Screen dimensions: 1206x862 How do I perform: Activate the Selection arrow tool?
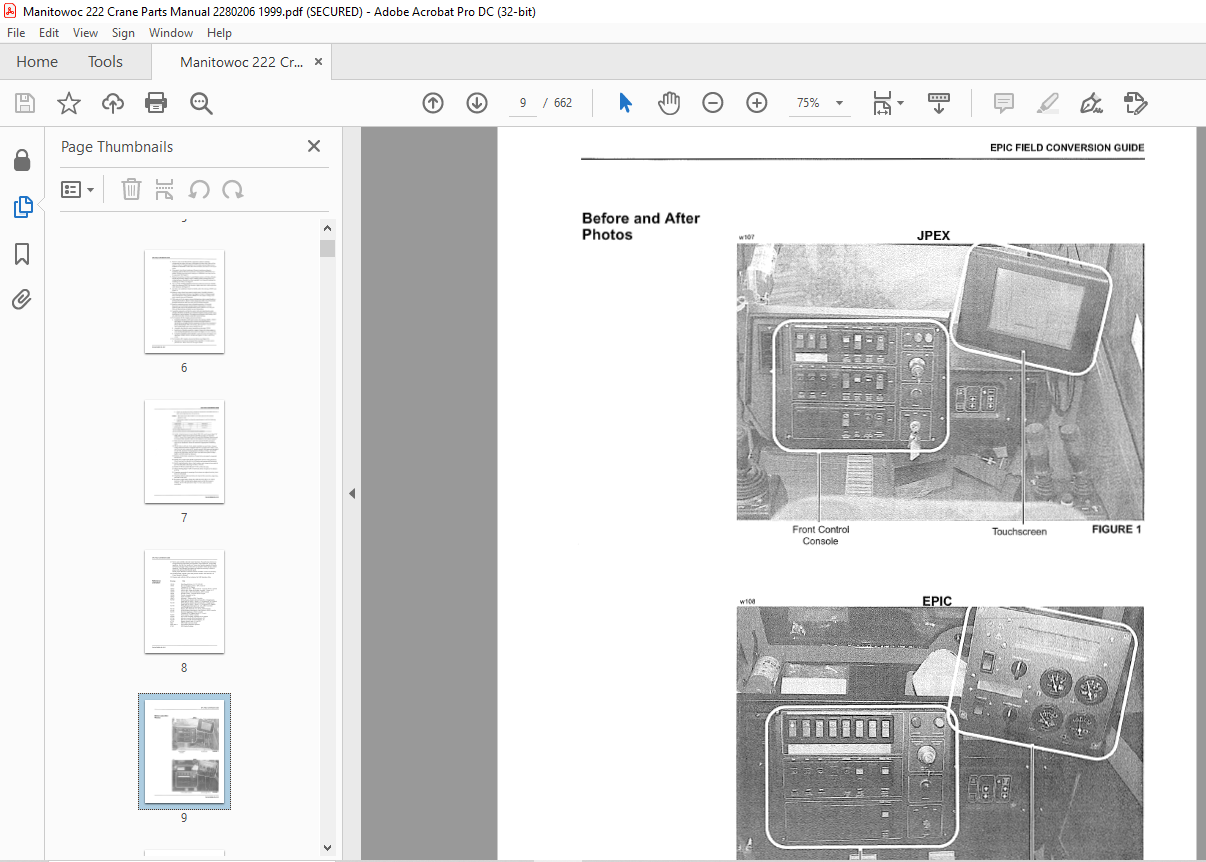click(x=626, y=103)
